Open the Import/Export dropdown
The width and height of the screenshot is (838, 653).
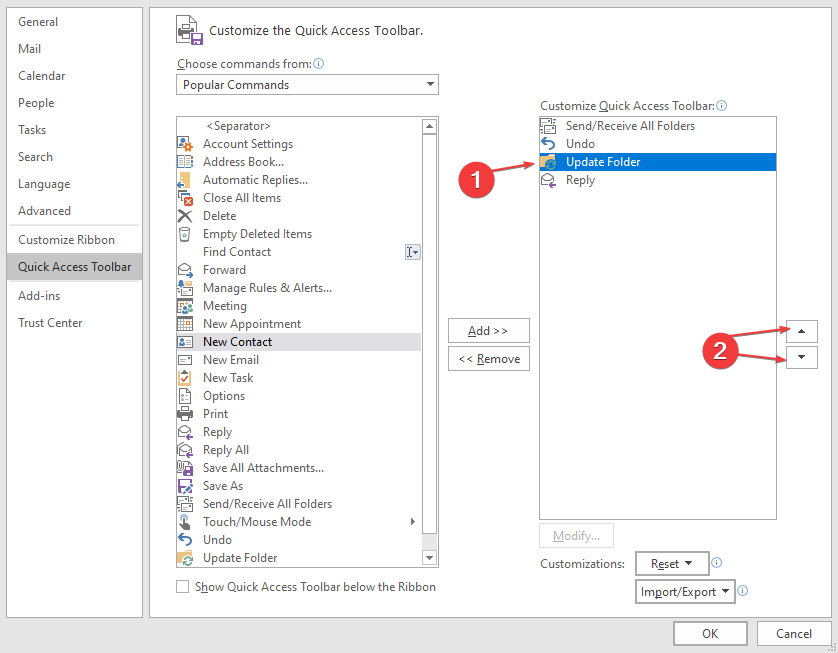(x=685, y=592)
